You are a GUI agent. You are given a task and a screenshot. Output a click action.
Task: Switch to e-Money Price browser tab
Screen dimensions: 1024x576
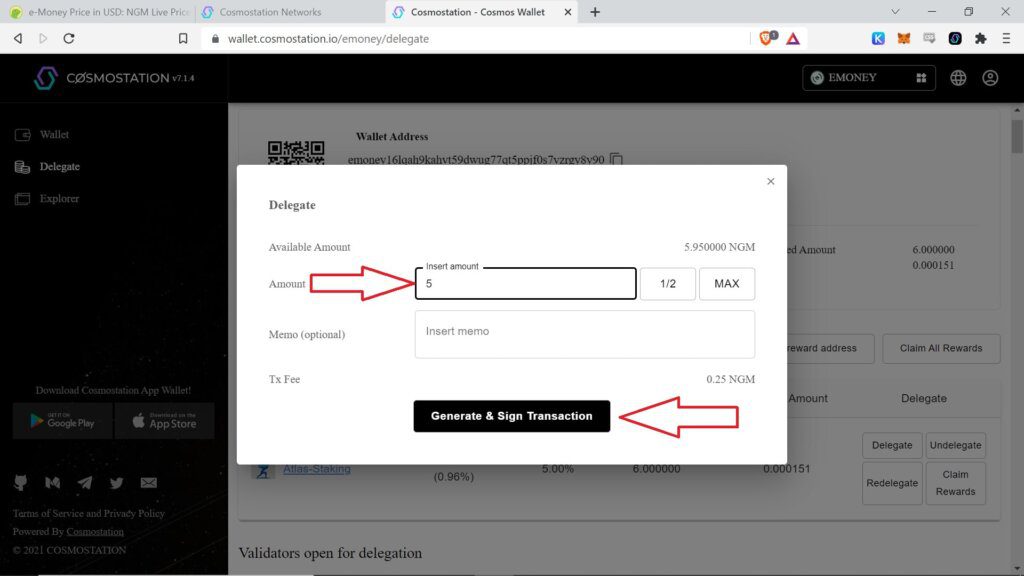[x=99, y=12]
